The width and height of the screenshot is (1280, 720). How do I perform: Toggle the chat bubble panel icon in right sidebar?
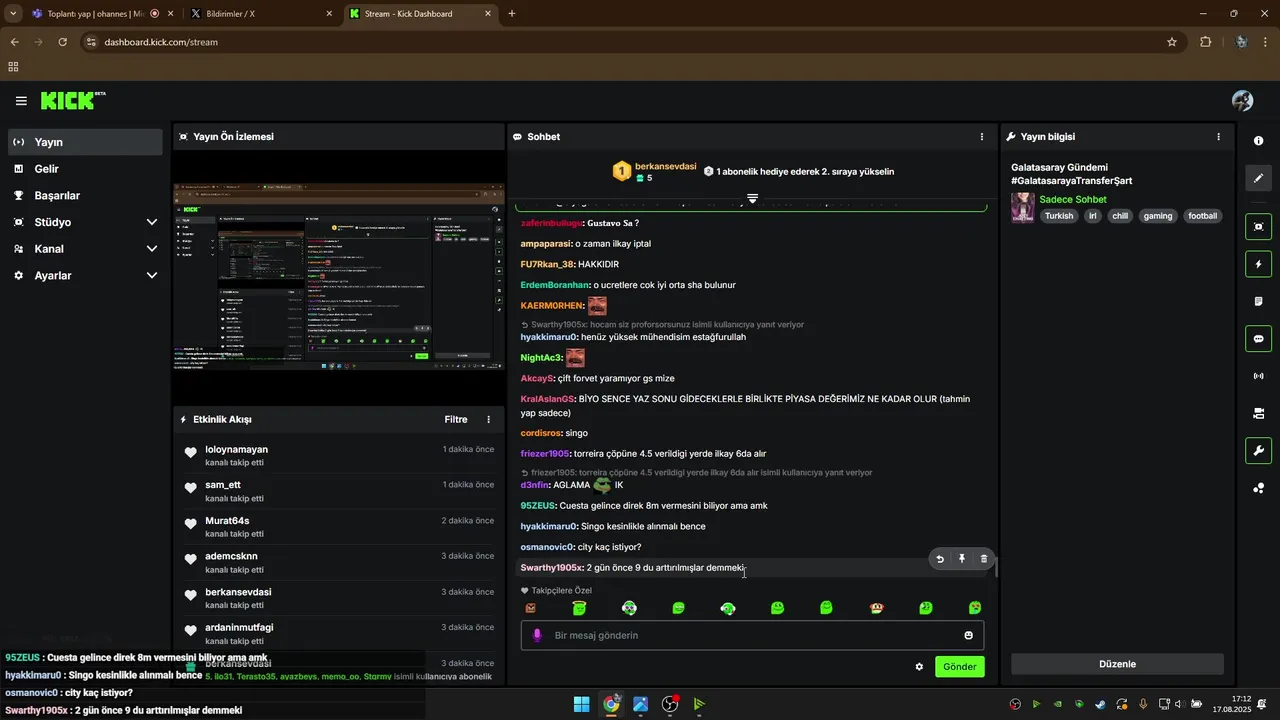tap(1258, 338)
